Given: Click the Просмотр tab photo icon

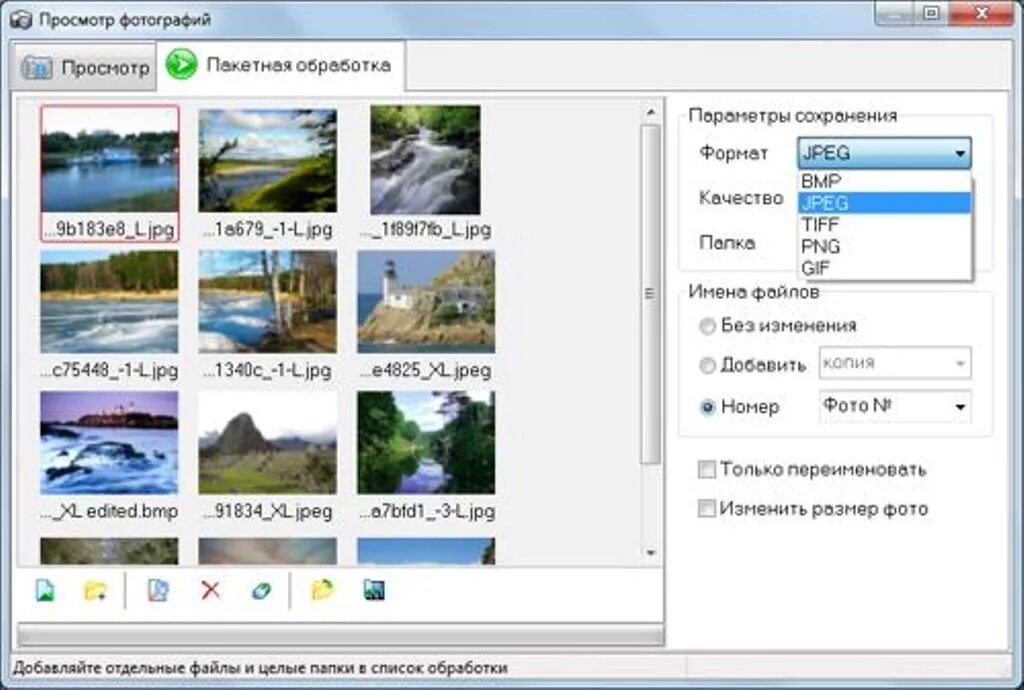Looking at the screenshot, I should 37,68.
